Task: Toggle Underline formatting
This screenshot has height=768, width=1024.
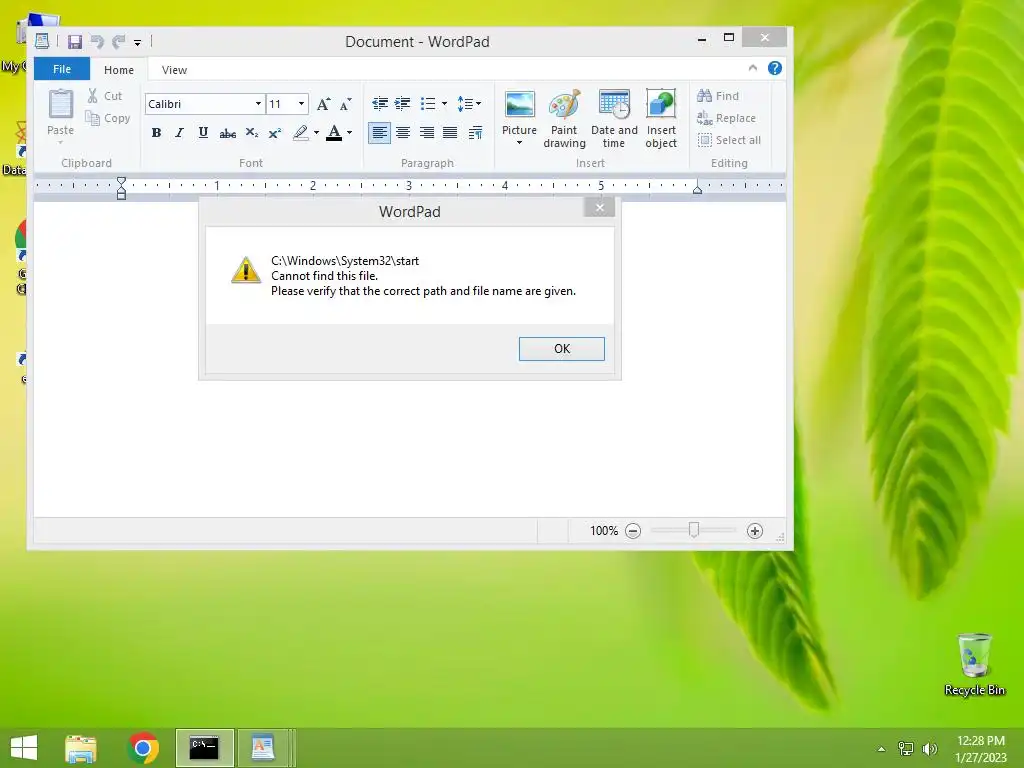Action: click(x=203, y=133)
